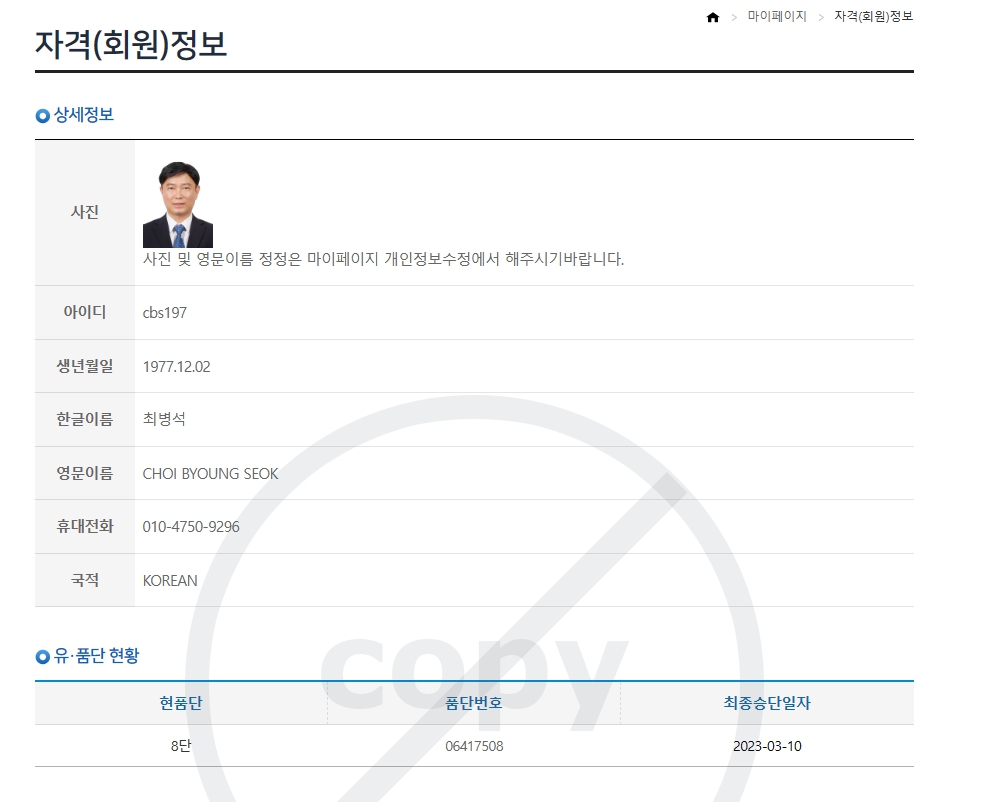The width and height of the screenshot is (985, 802).
Task: Click the home icon in breadcrumb
Action: point(712,17)
